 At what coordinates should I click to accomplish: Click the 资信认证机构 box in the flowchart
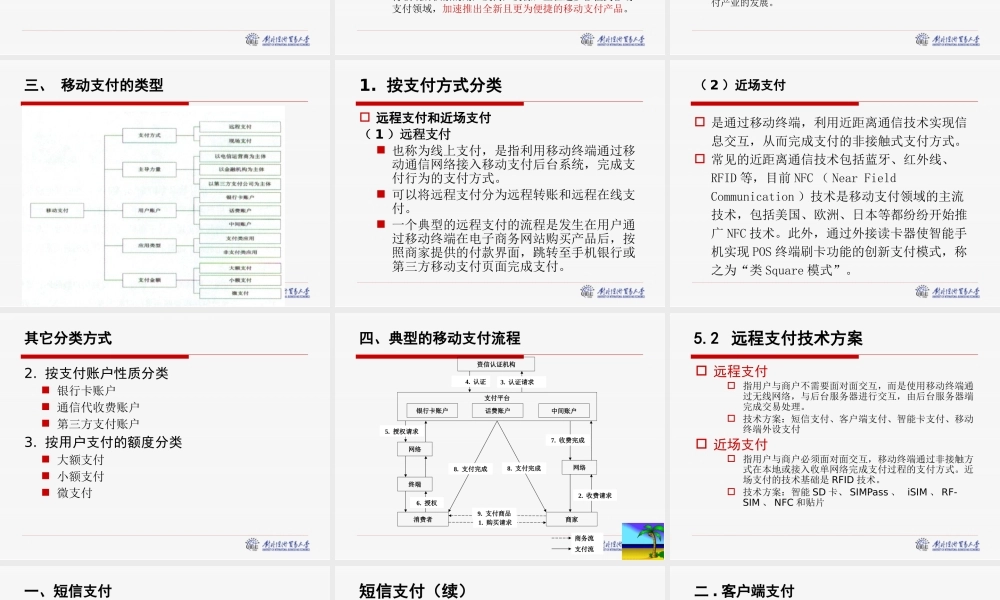(496, 364)
